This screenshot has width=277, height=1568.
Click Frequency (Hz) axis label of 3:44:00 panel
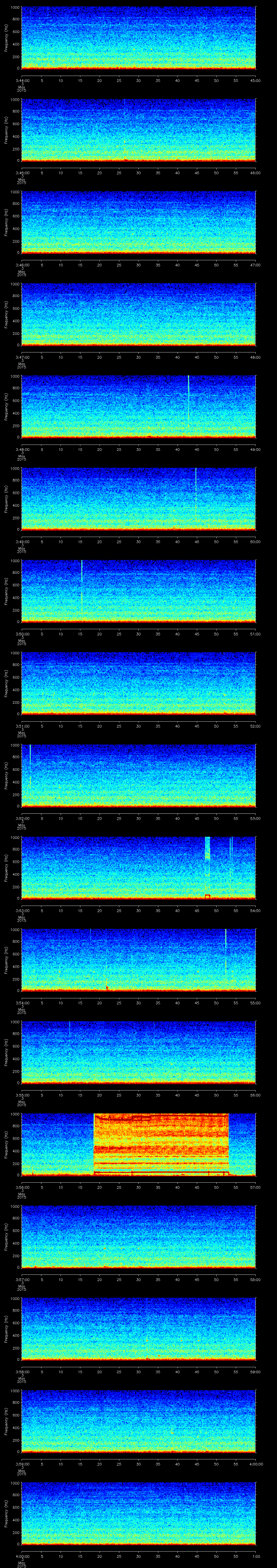point(6,38)
